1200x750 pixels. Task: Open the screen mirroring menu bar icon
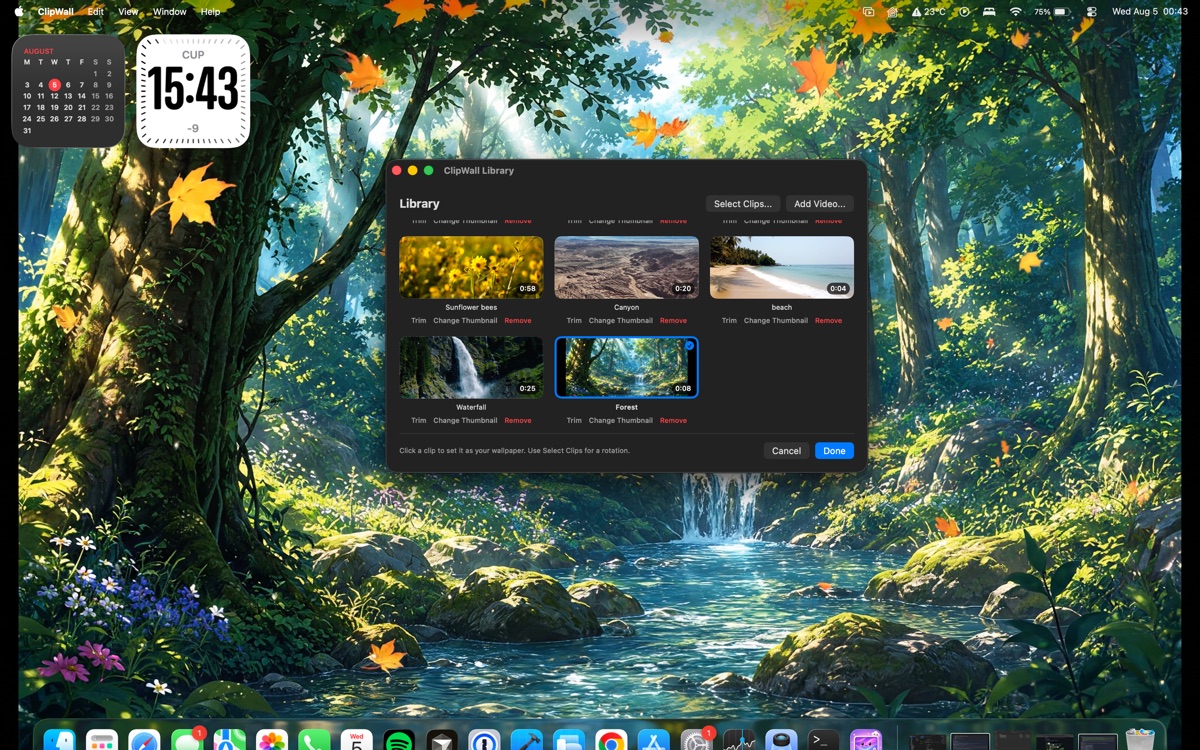tap(868, 12)
